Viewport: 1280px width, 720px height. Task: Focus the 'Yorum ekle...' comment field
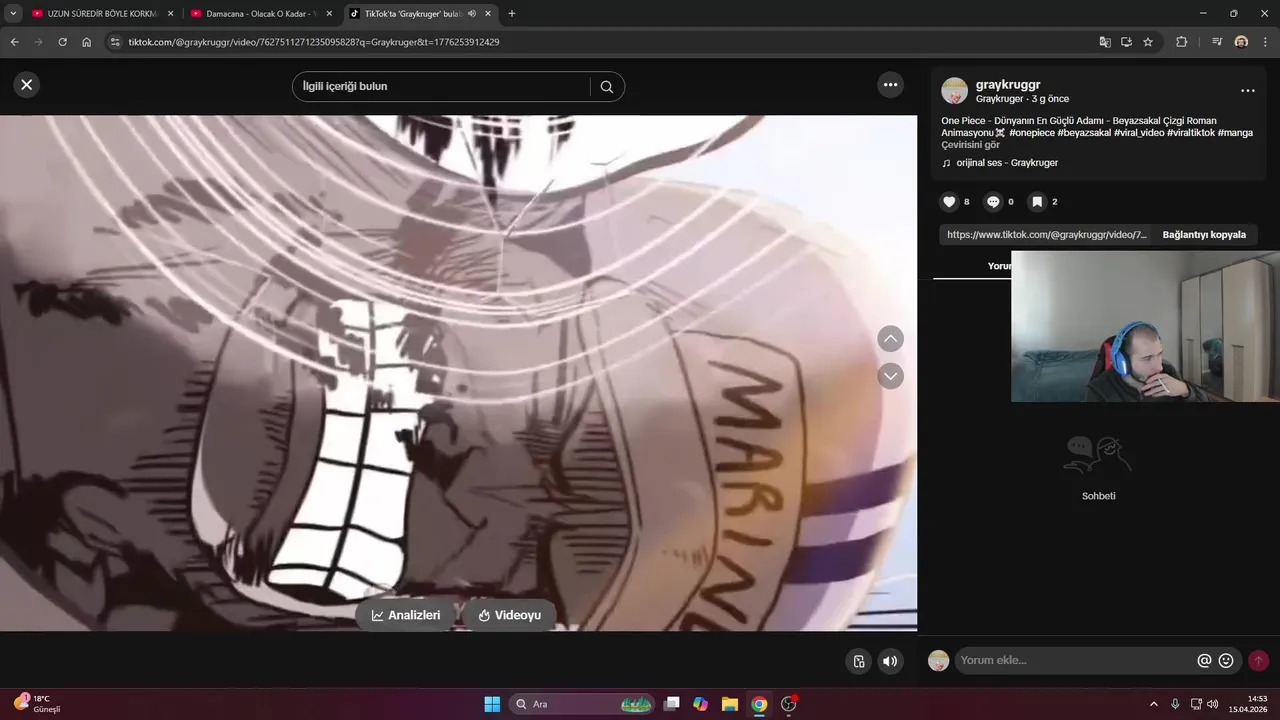point(1076,661)
